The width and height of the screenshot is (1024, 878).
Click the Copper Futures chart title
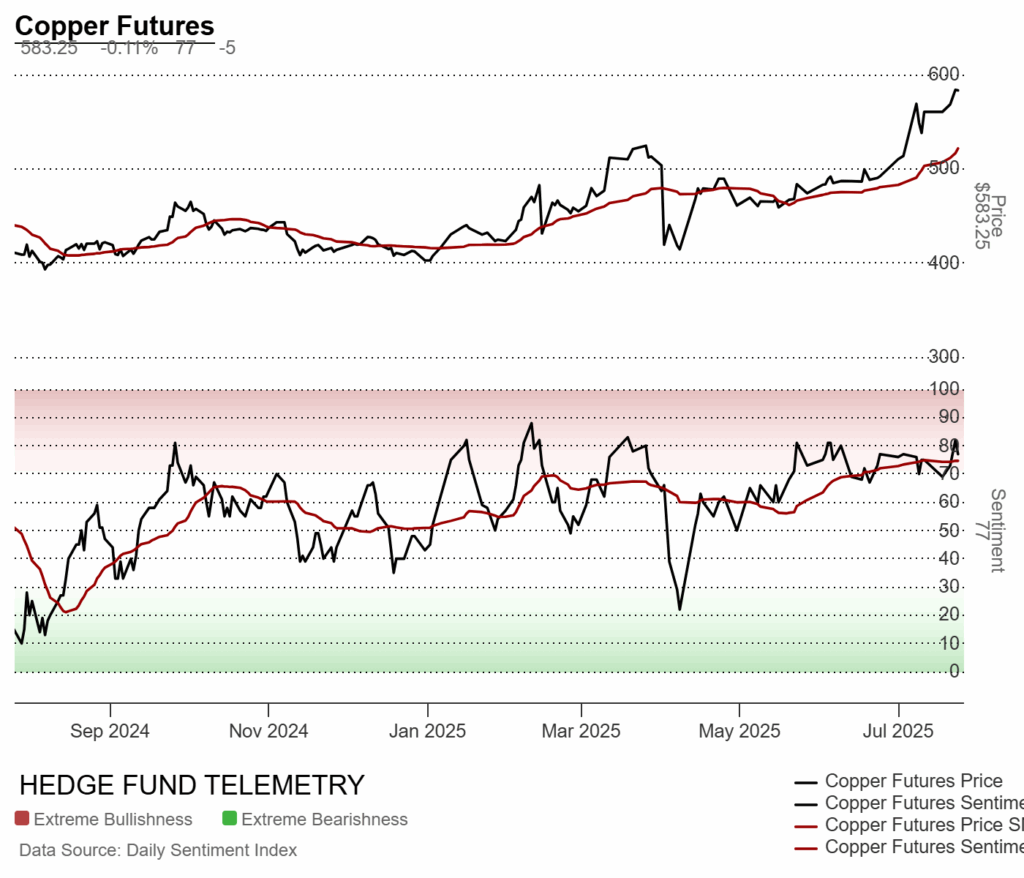[114, 26]
